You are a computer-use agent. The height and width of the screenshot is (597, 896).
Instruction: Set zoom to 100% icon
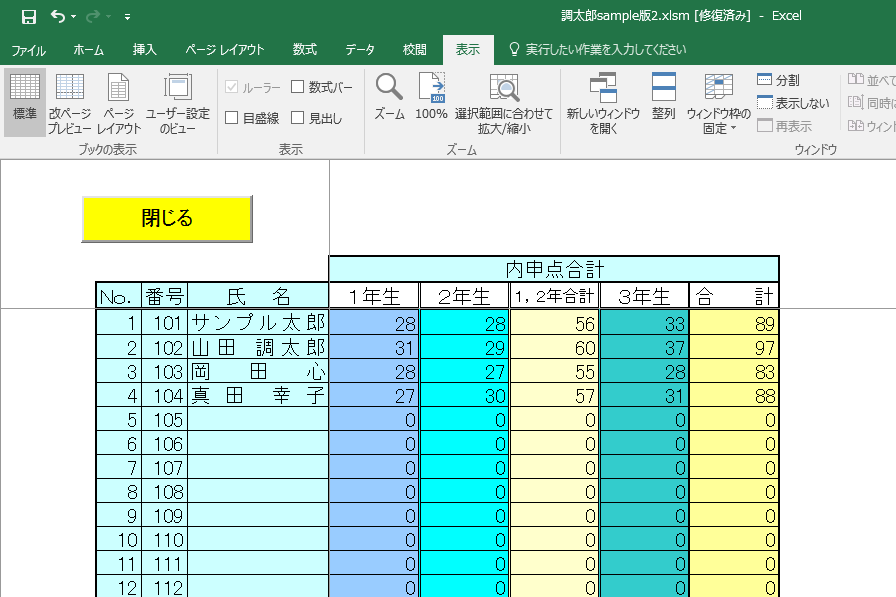431,97
